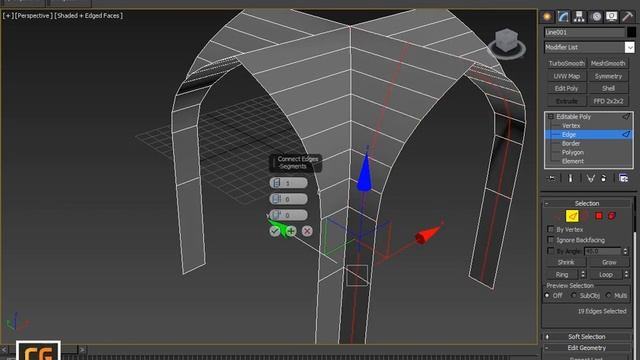Open the [+] viewport menu
The height and width of the screenshot is (360, 640).
pyautogui.click(x=7, y=16)
